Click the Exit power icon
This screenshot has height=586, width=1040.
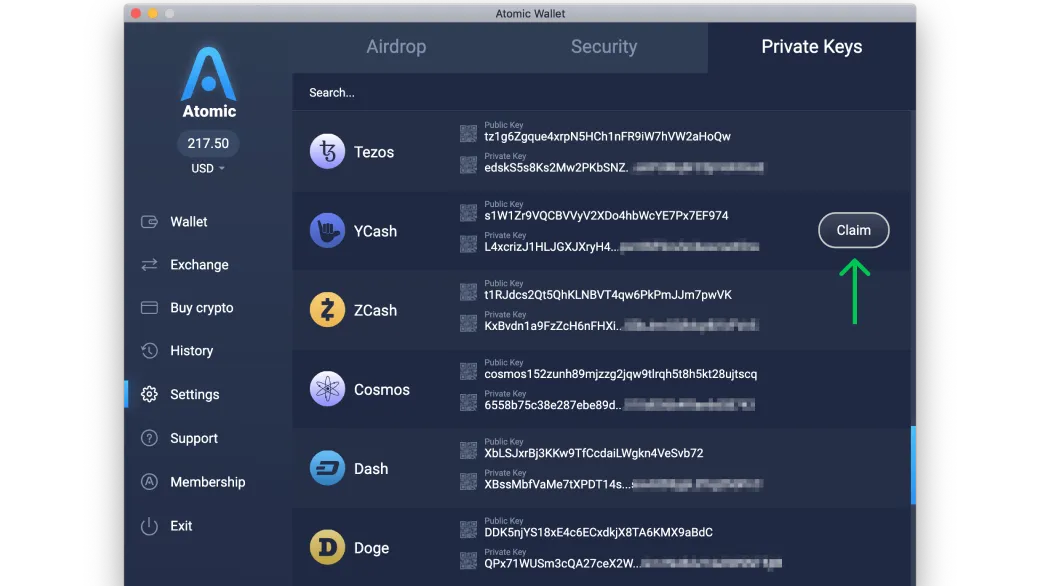point(149,526)
